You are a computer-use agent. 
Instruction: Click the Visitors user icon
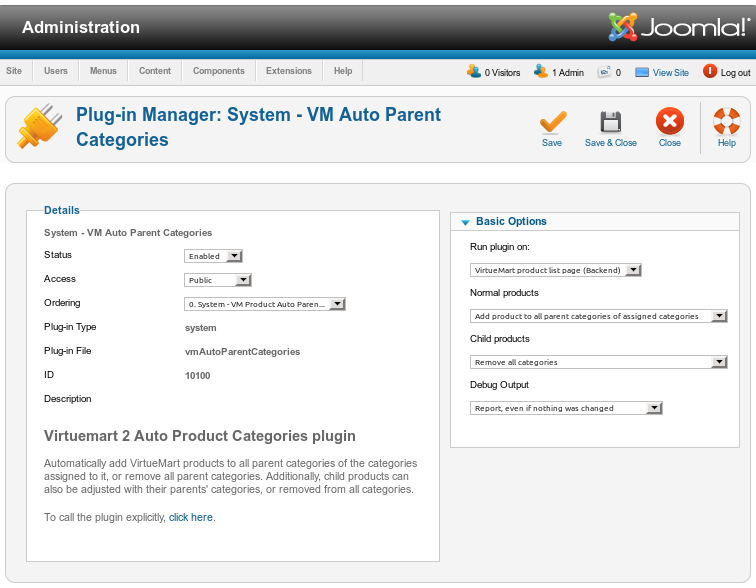474,71
